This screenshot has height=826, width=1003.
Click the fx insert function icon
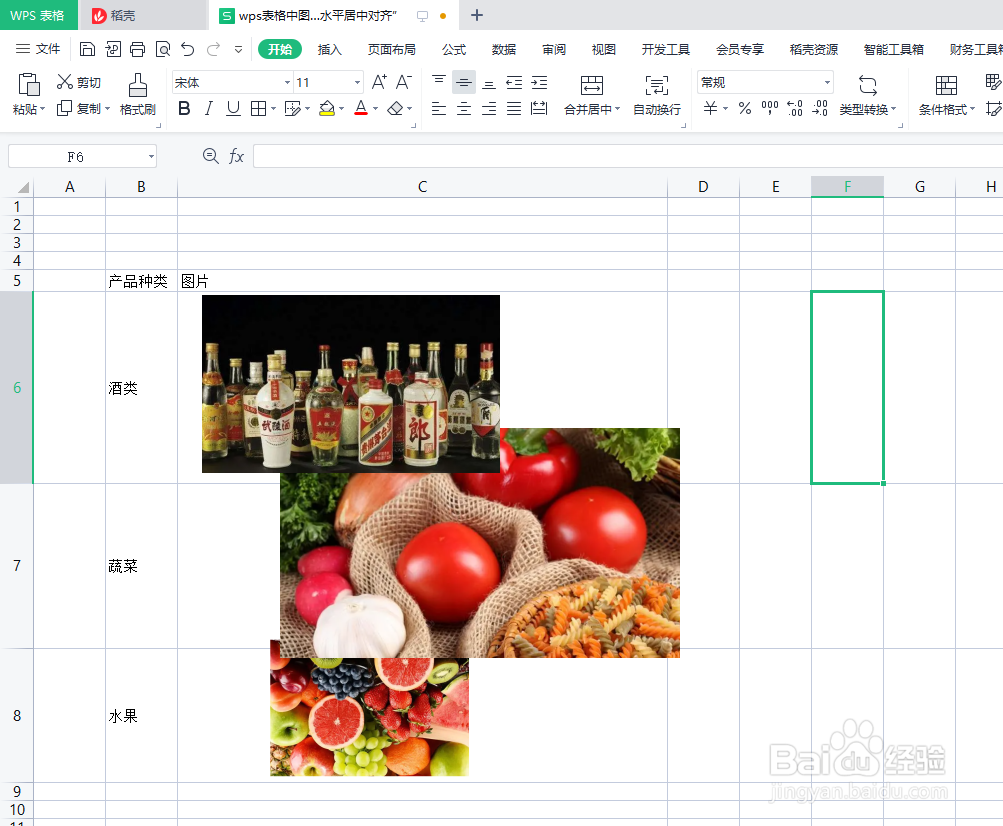point(237,156)
